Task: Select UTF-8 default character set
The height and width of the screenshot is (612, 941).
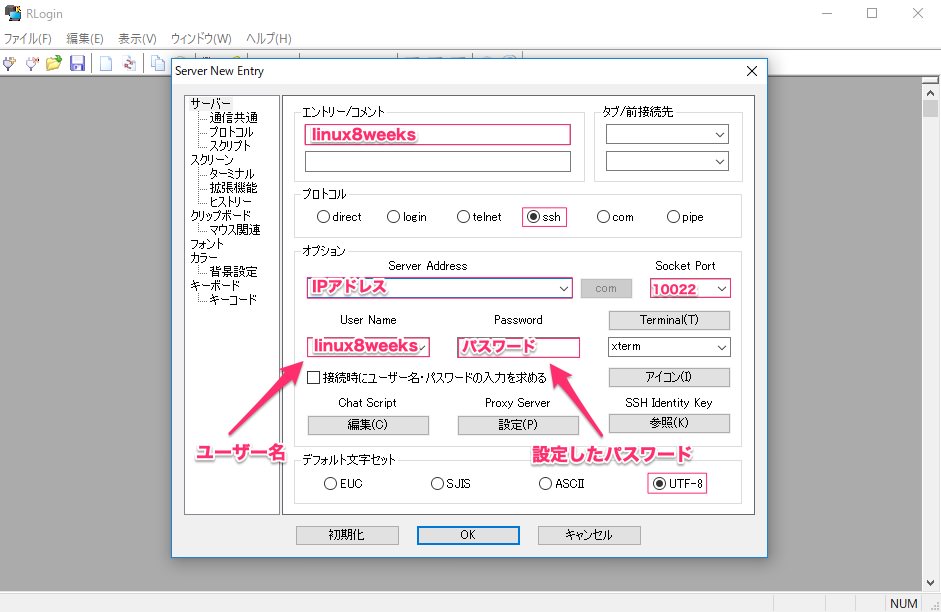Action: (x=677, y=484)
